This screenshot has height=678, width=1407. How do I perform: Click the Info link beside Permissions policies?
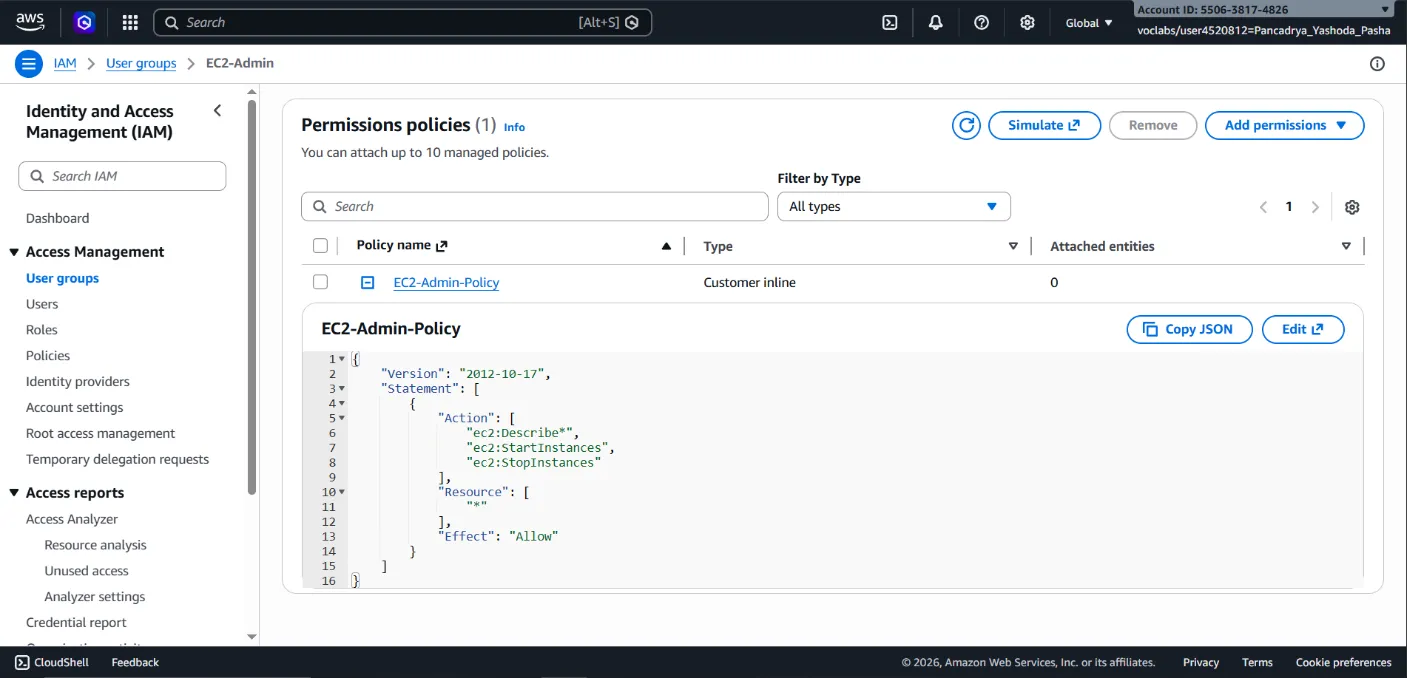point(514,127)
